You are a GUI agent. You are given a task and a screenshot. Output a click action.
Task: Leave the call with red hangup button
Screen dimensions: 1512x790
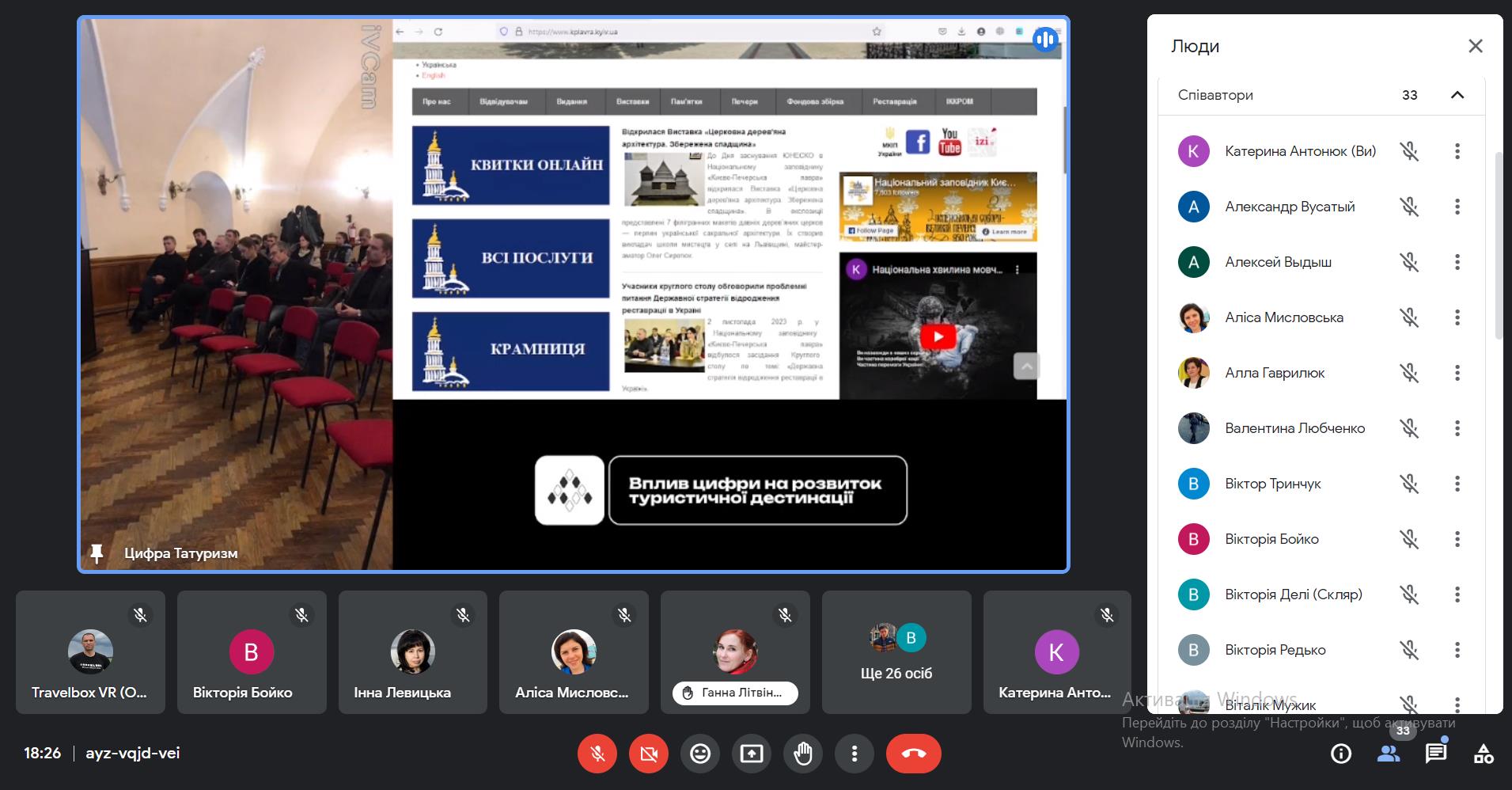pyautogui.click(x=913, y=754)
